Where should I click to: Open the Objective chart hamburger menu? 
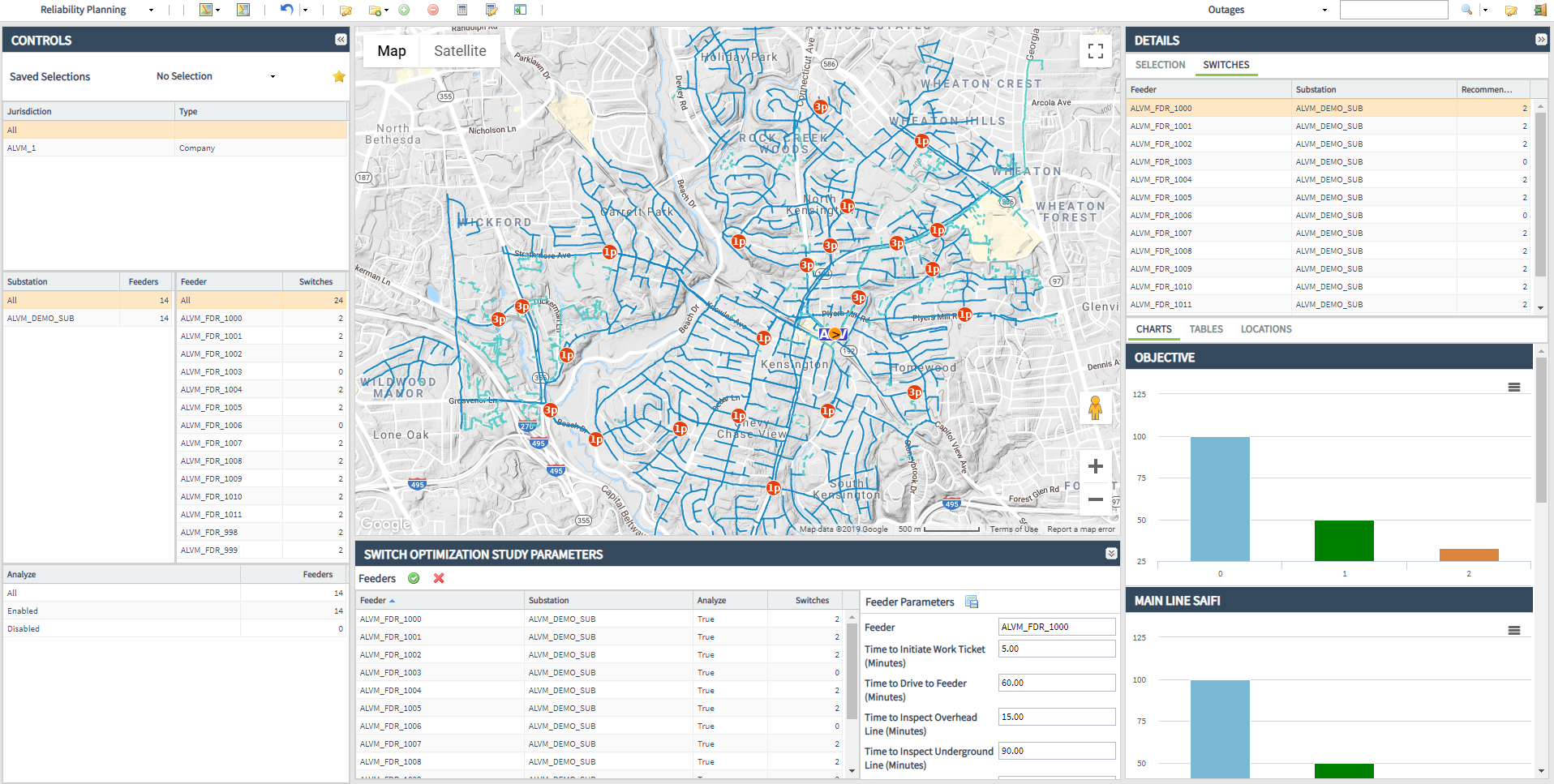click(x=1513, y=388)
